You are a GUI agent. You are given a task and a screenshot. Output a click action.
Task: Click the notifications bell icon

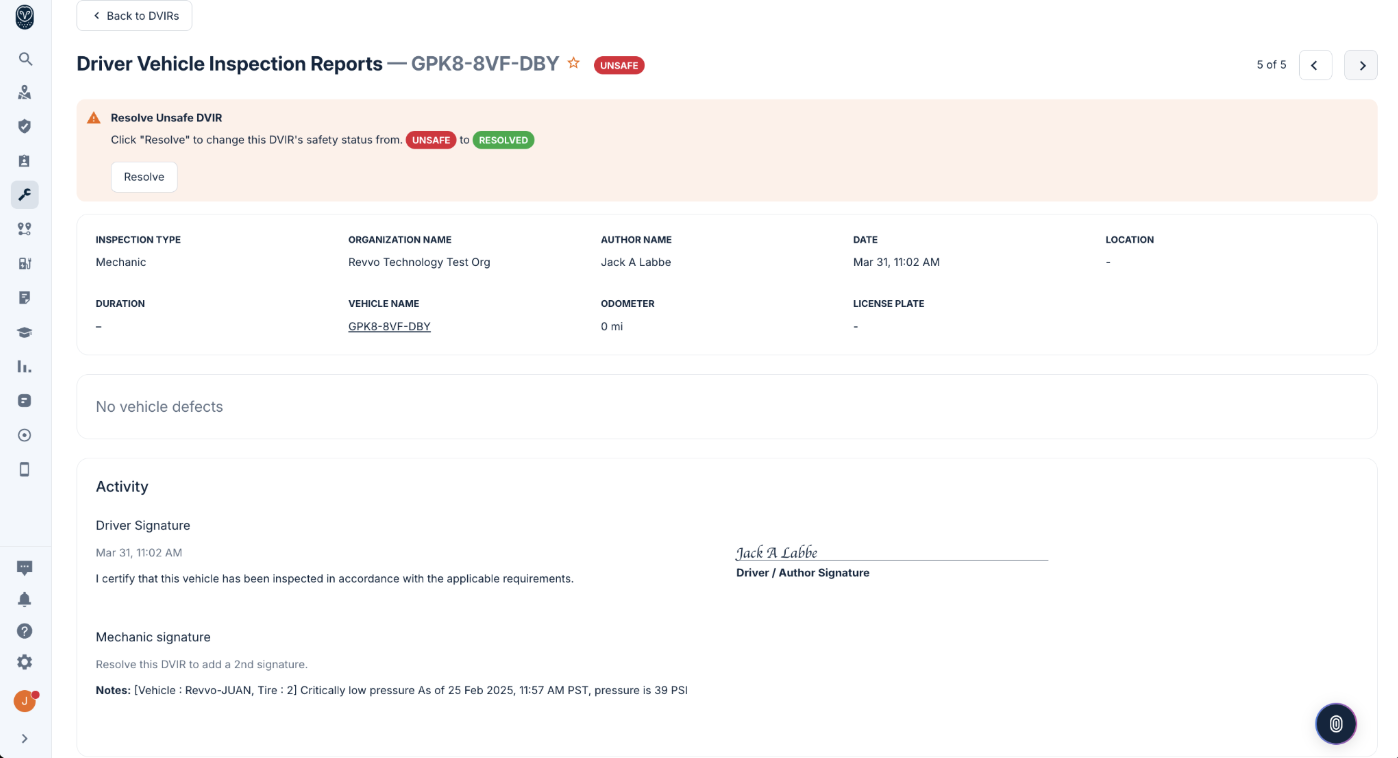[x=25, y=599]
